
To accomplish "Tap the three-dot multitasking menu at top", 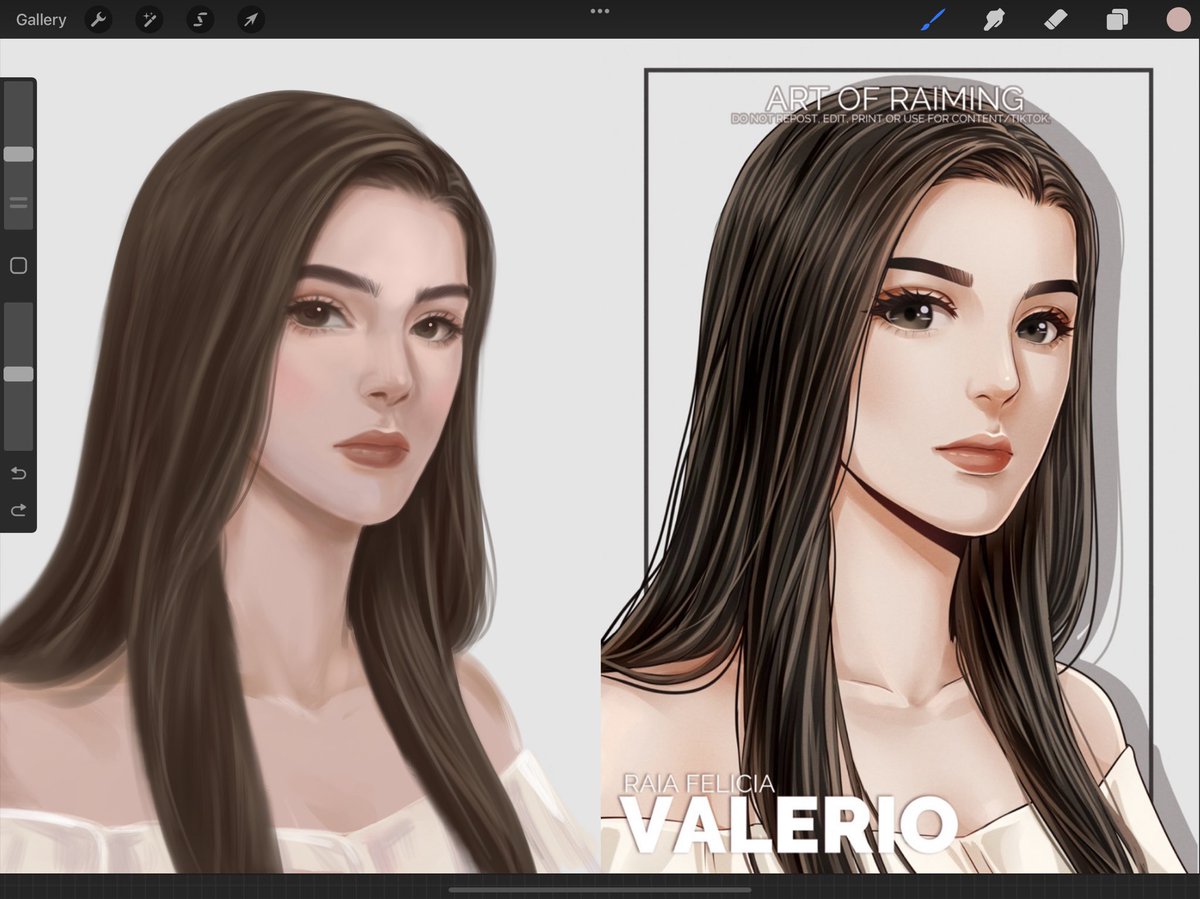I will [600, 11].
